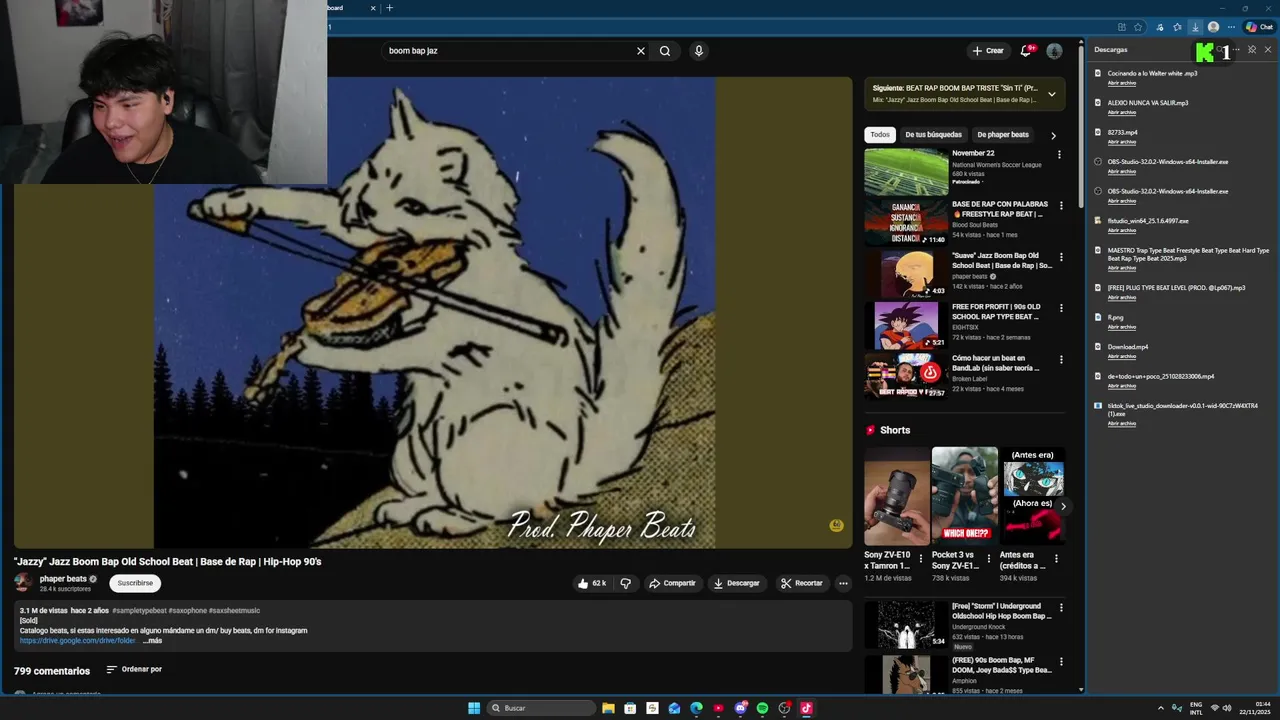Open volume control in system tray
Image resolution: width=1280 pixels, height=720 pixels.
click(1227, 708)
